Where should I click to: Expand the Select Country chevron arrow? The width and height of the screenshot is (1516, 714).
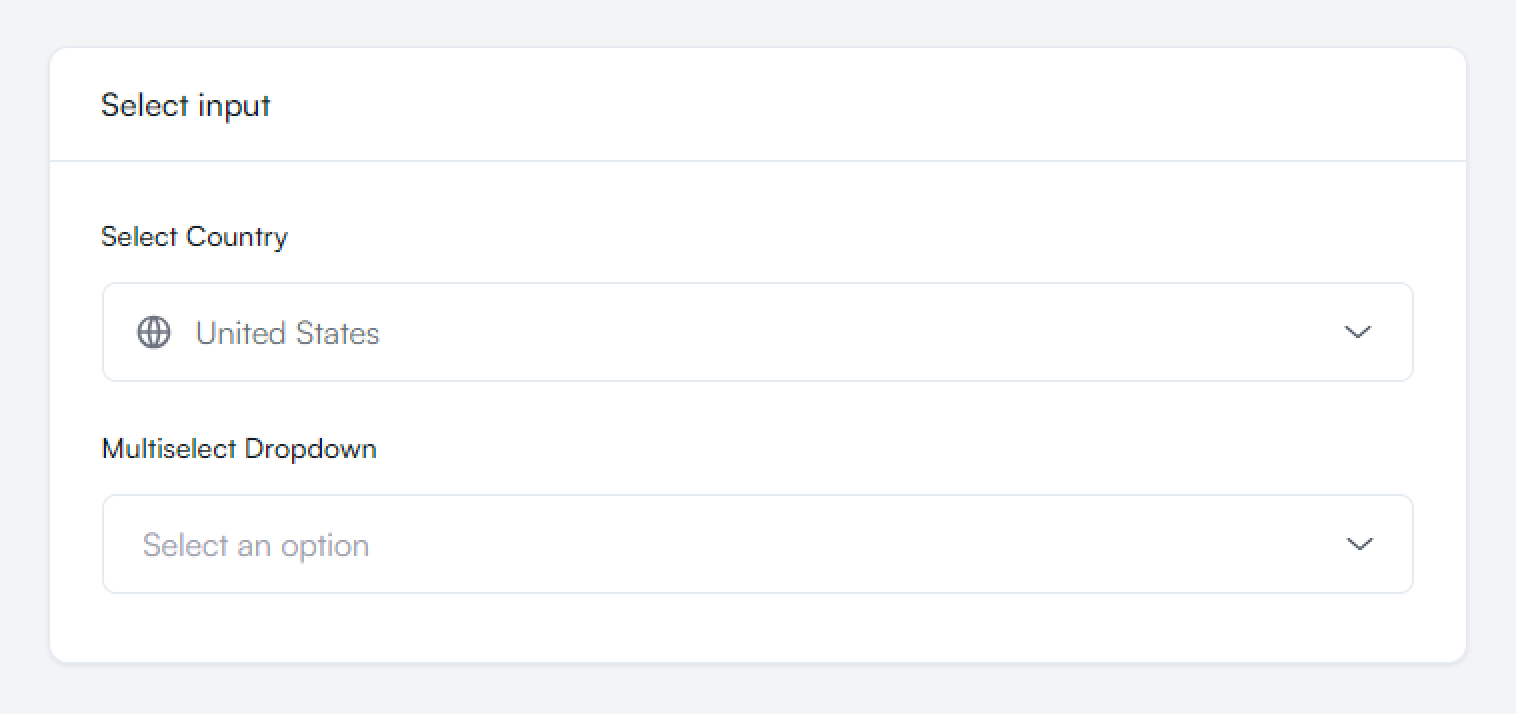[x=1357, y=332]
